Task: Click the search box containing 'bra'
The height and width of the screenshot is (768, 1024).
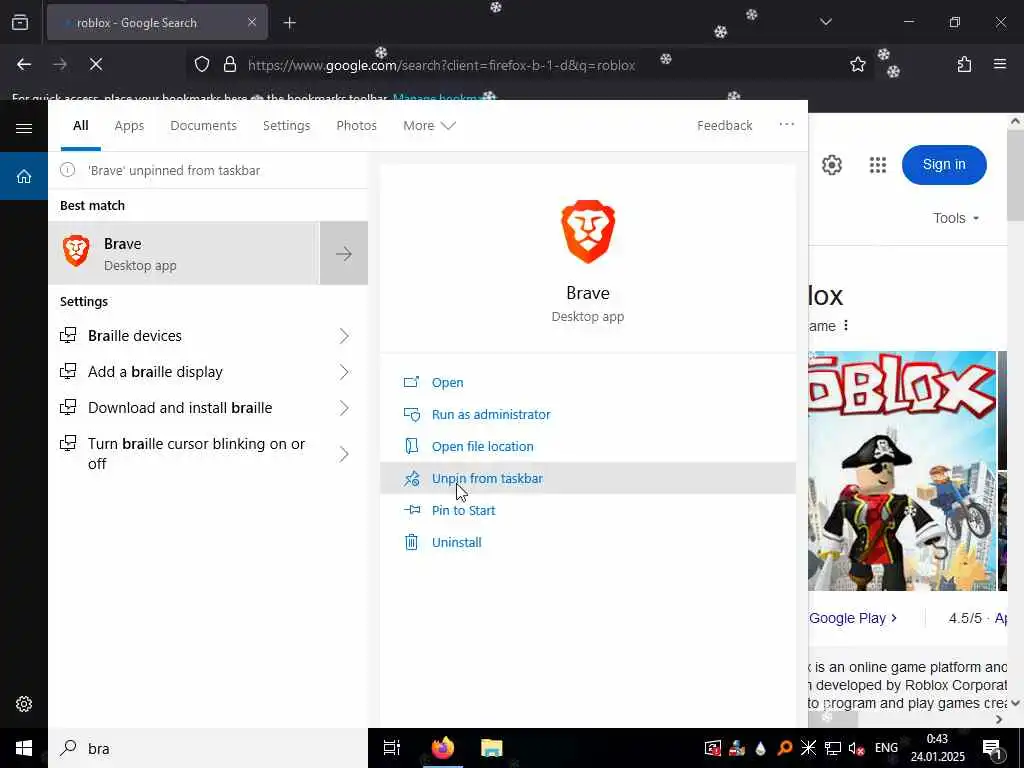Action: coord(208,748)
